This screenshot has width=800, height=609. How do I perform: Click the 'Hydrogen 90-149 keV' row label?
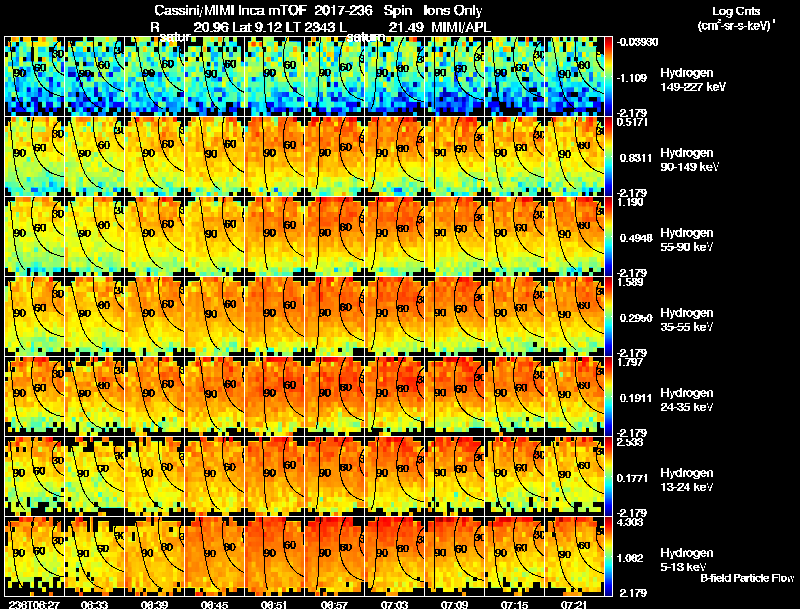[x=689, y=160]
